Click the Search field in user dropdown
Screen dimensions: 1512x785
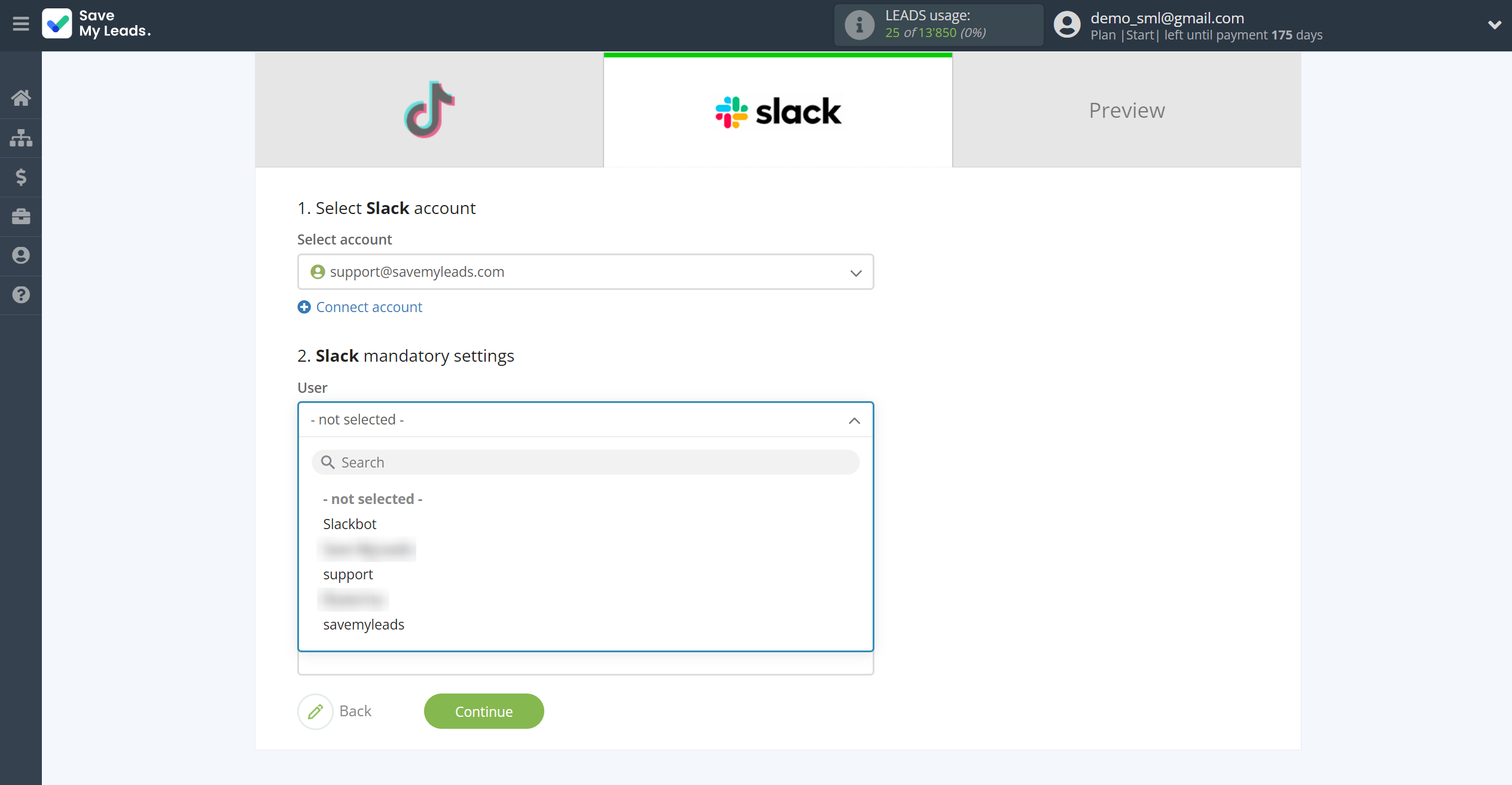tap(585, 461)
